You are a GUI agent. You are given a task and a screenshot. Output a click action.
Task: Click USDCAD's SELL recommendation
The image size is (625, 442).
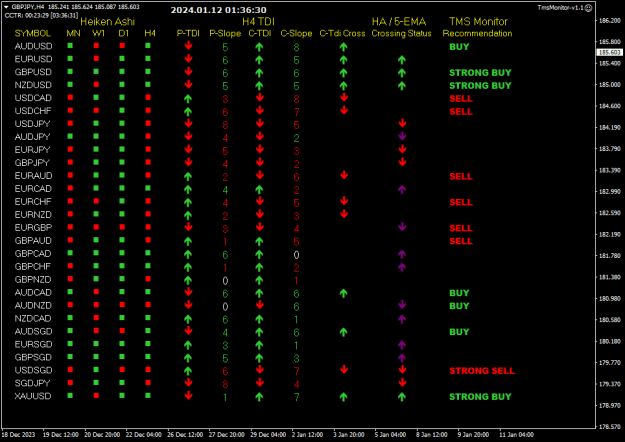tap(461, 98)
